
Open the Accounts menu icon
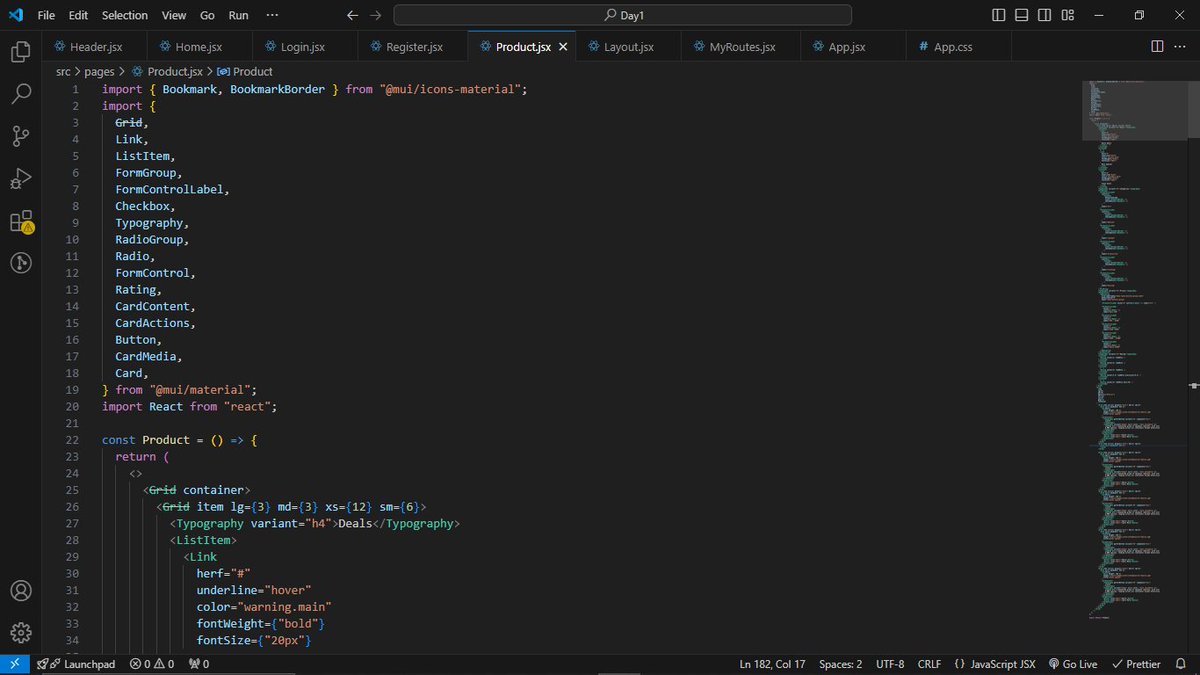coord(21,590)
